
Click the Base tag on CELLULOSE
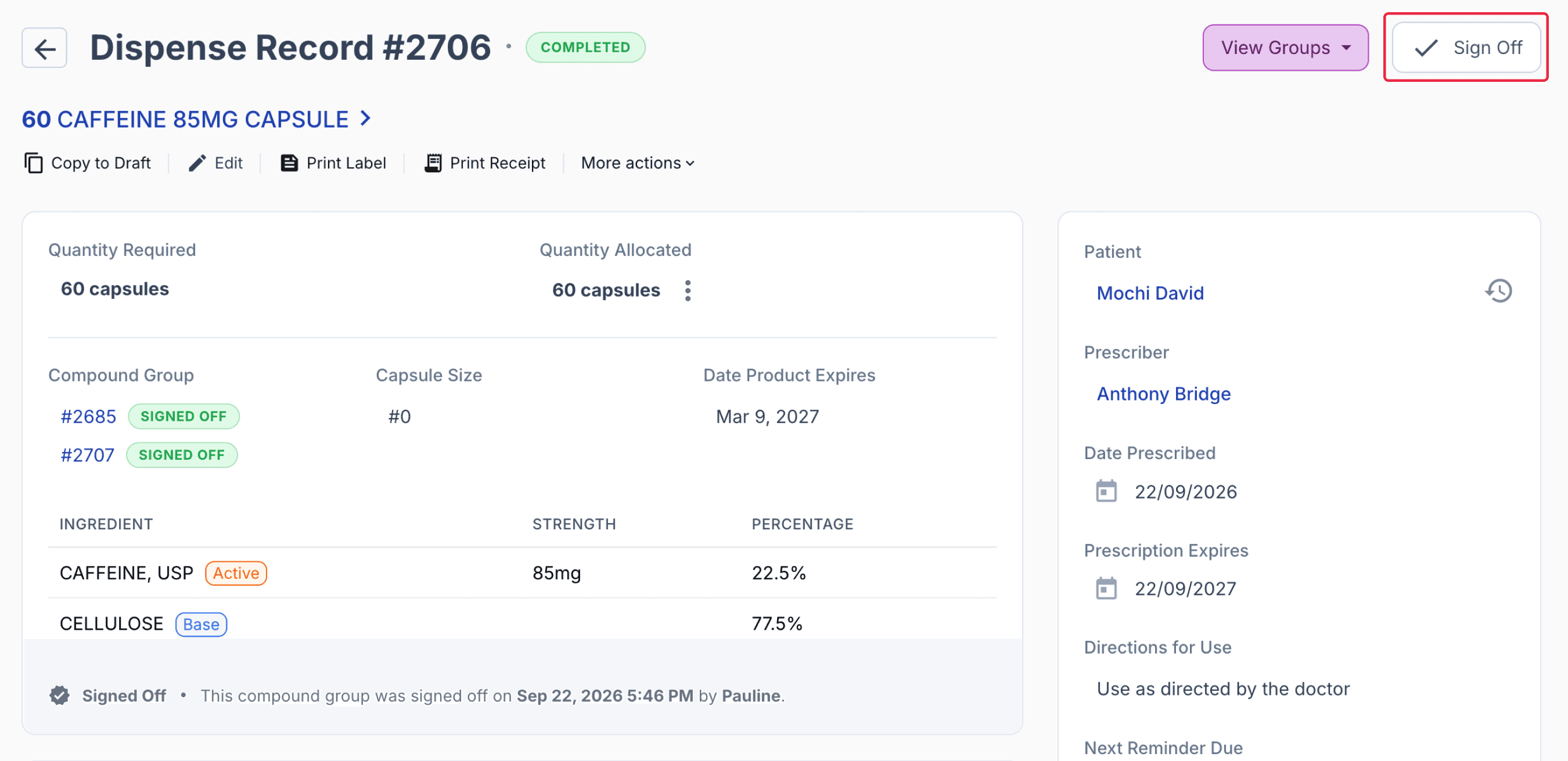201,624
